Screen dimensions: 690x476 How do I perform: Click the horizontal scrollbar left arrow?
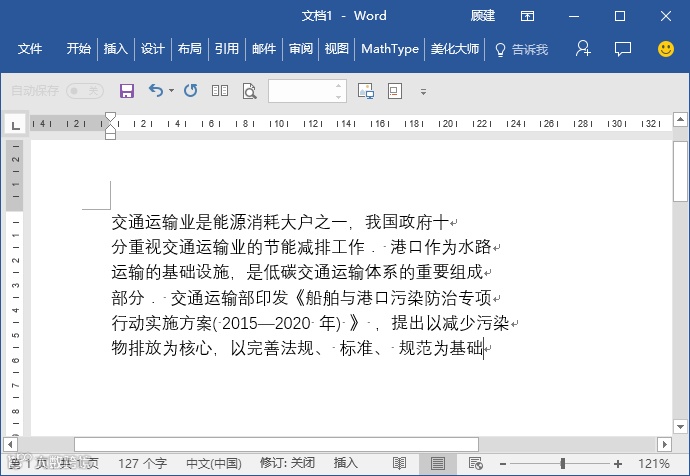click(x=10, y=444)
